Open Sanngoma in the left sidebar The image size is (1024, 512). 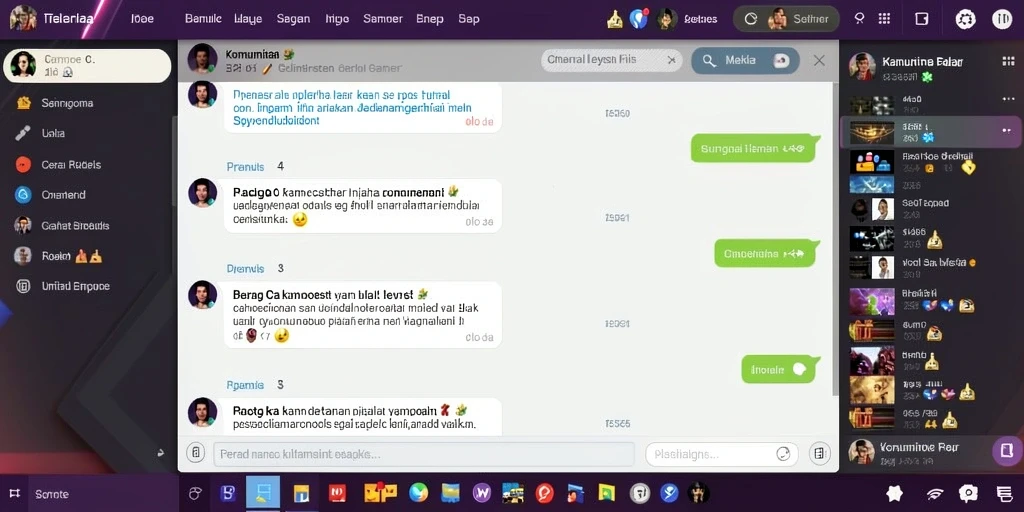click(x=67, y=103)
